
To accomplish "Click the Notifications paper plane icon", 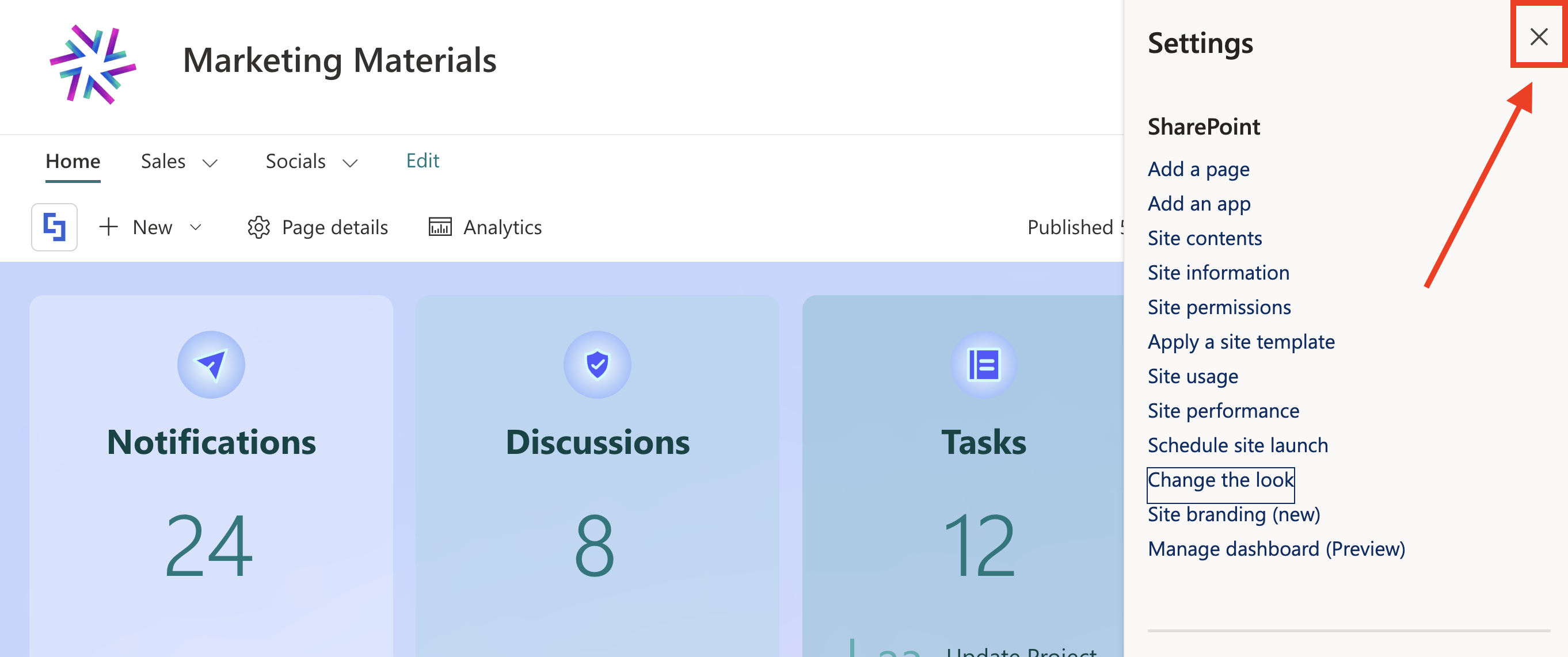I will [211, 364].
